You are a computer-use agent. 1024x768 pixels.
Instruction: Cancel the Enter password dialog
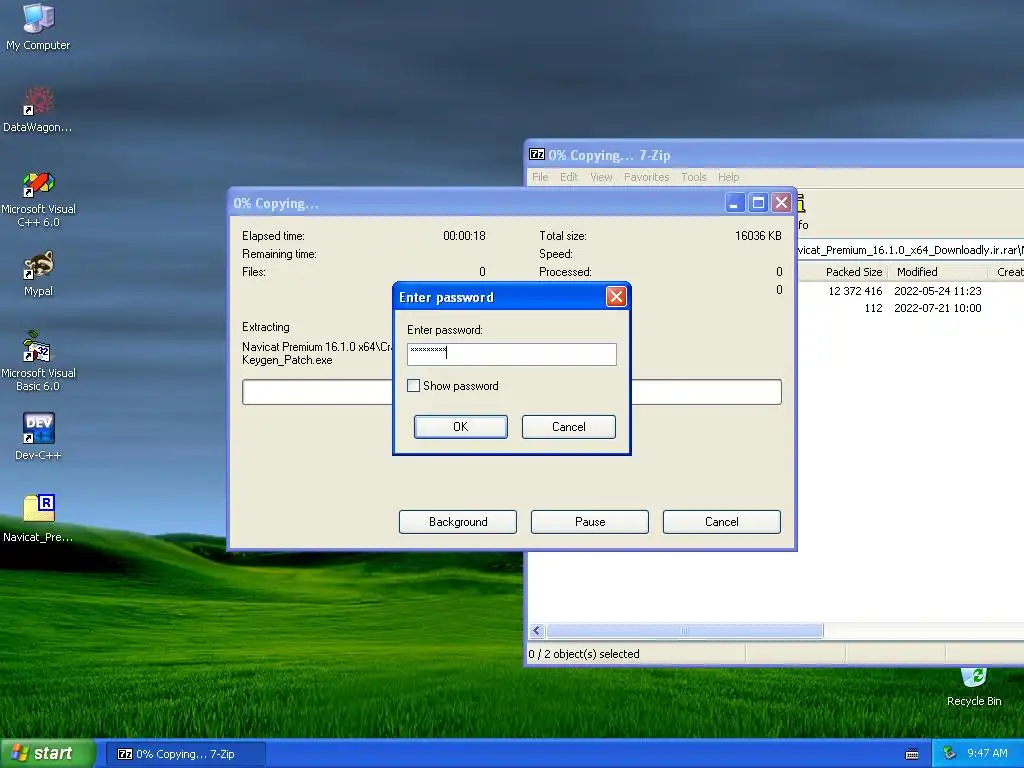click(568, 426)
